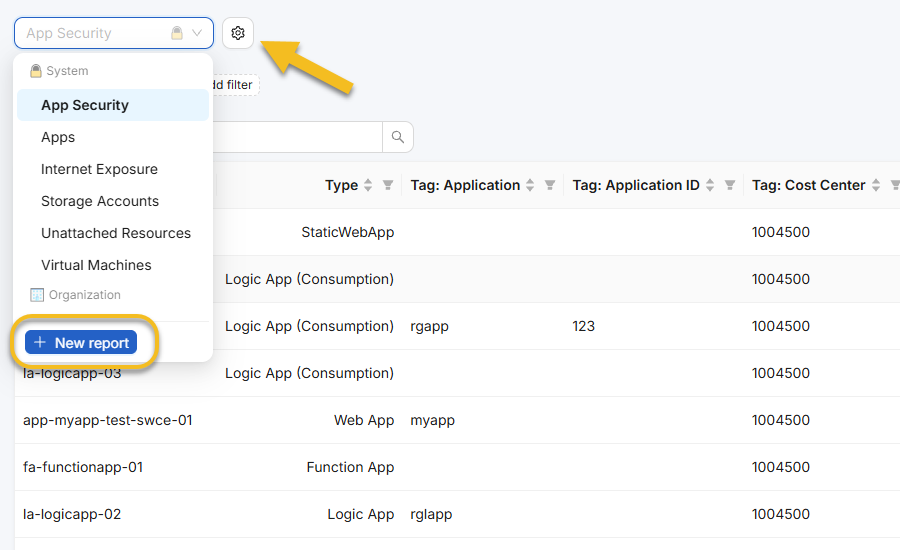Choose the Storage Accounts report
The width and height of the screenshot is (900, 550).
click(x=113, y=202)
